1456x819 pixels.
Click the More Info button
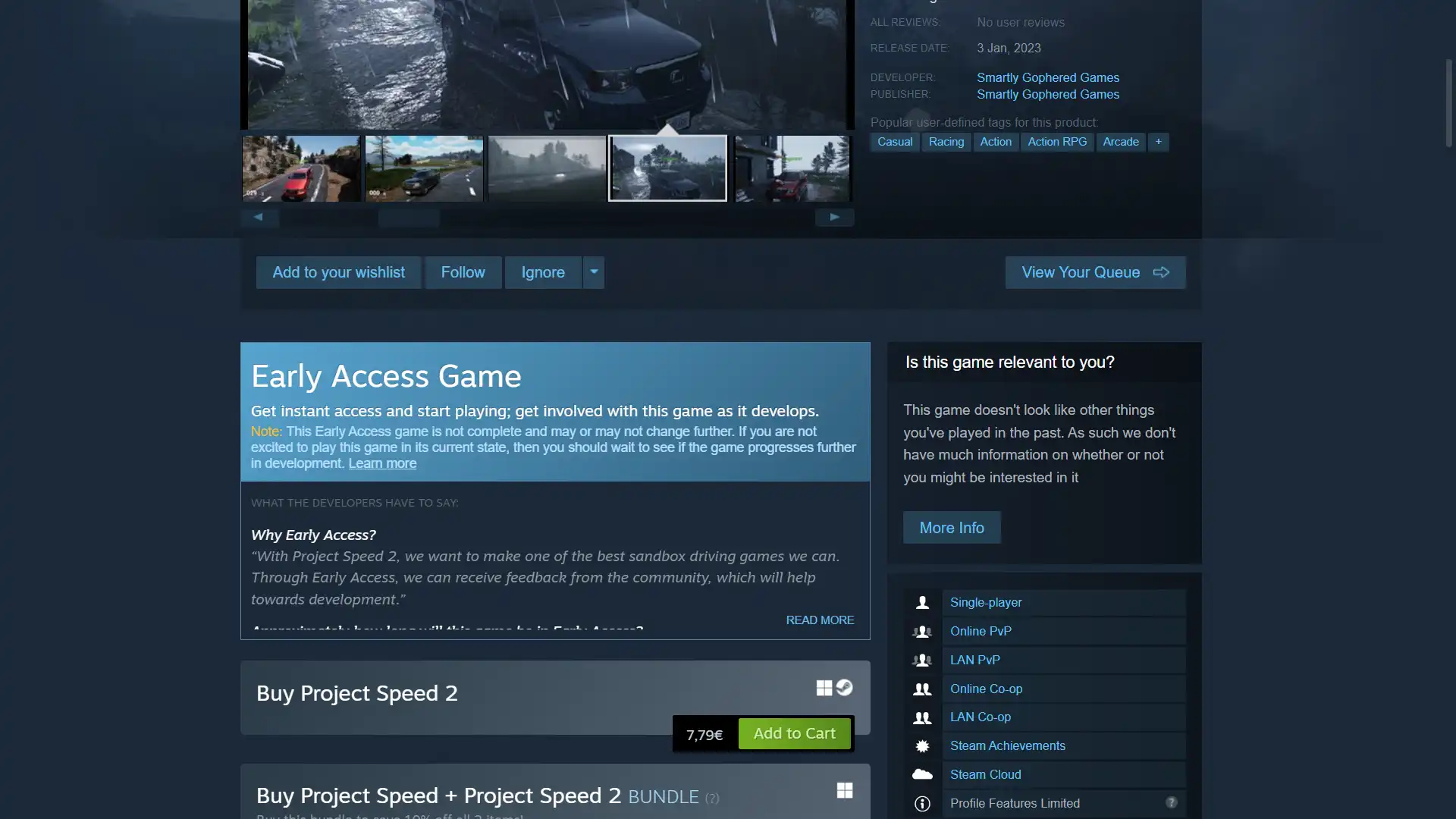(x=952, y=528)
